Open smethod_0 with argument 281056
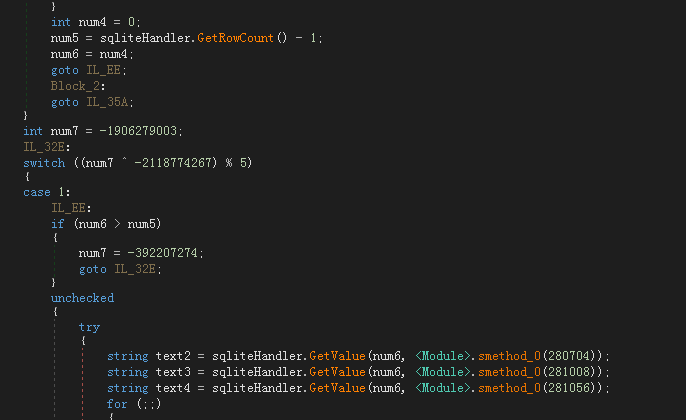686x420 pixels. click(x=509, y=388)
